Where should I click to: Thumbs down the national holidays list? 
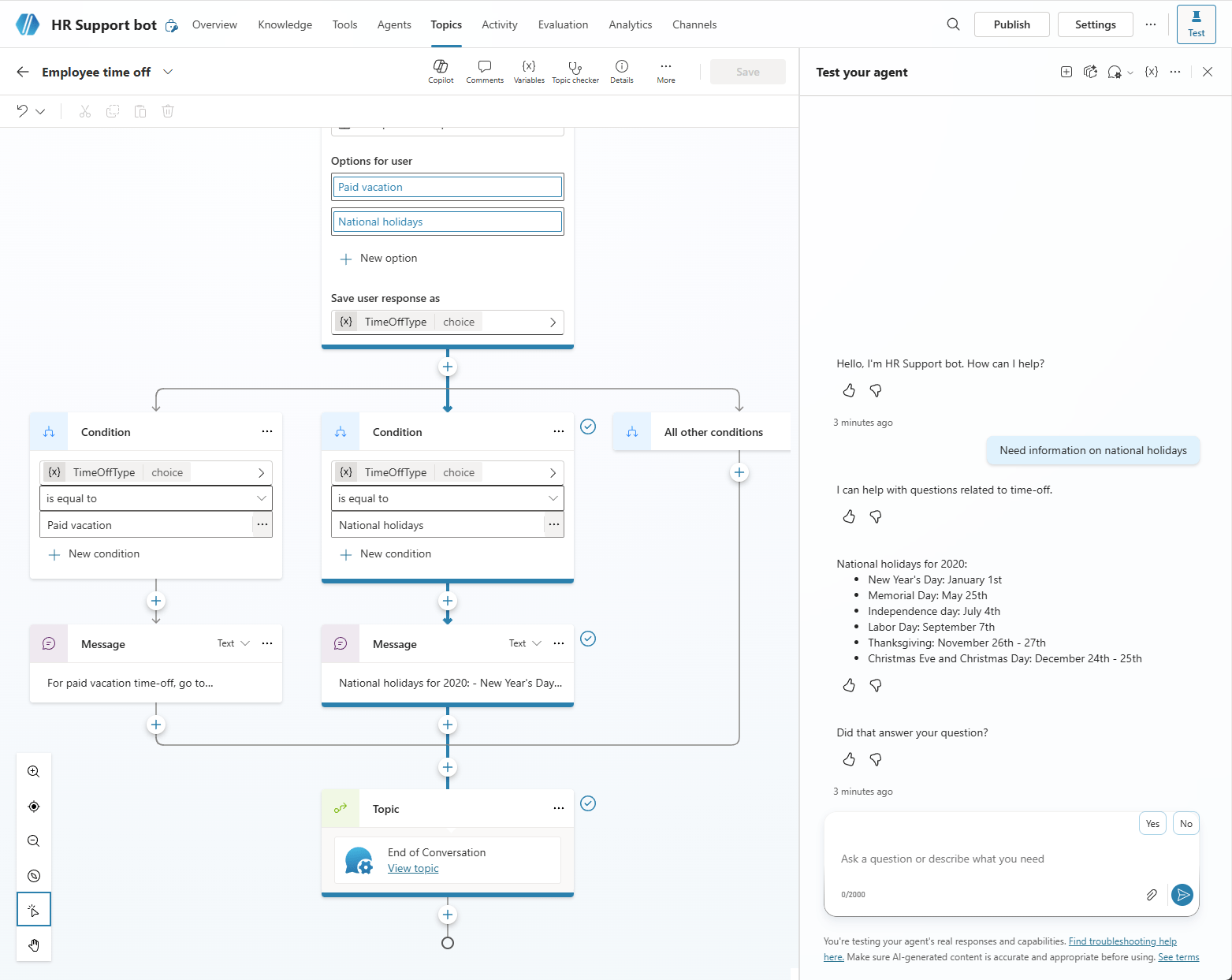click(876, 685)
